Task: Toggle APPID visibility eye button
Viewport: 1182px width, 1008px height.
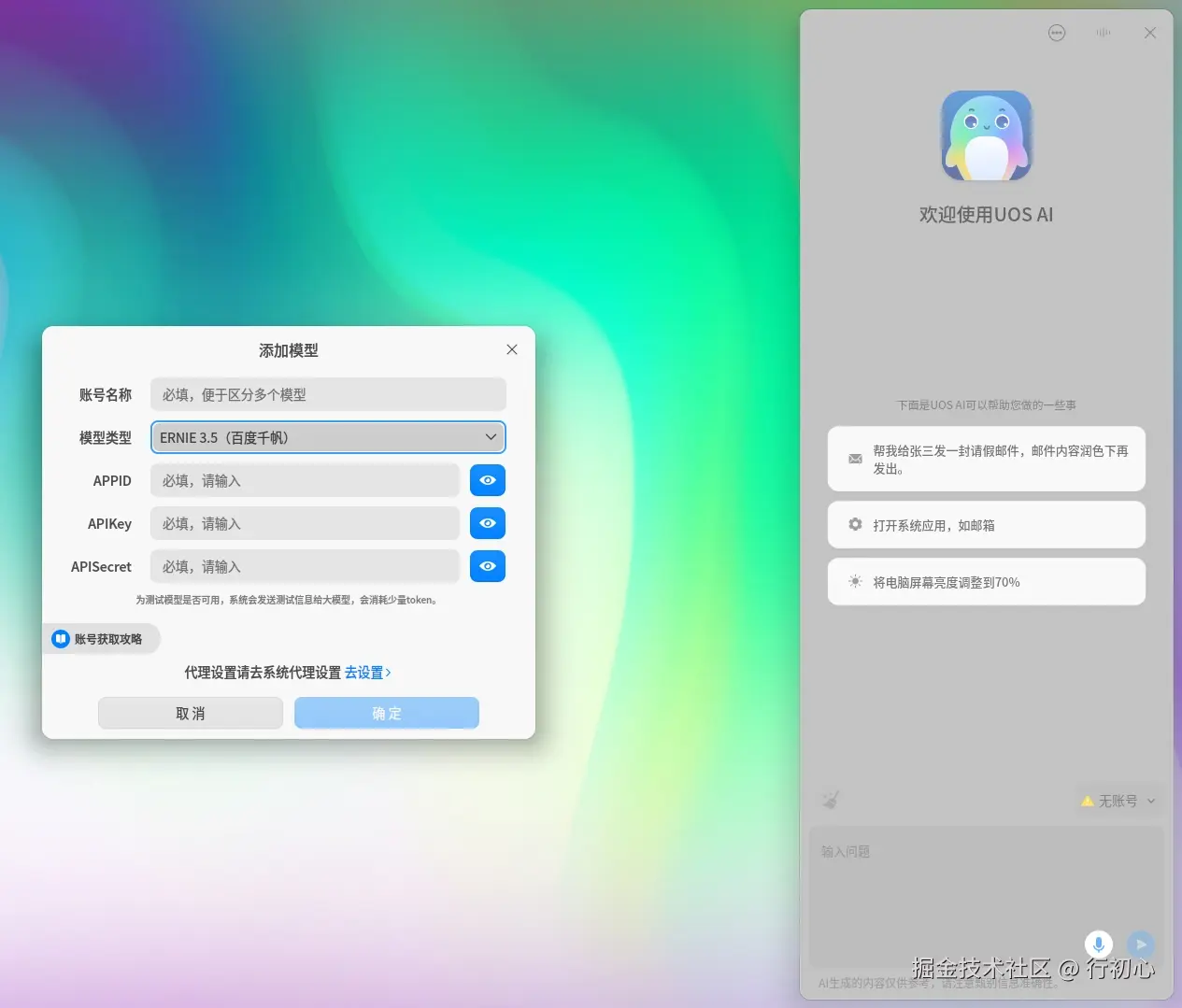Action: [488, 480]
